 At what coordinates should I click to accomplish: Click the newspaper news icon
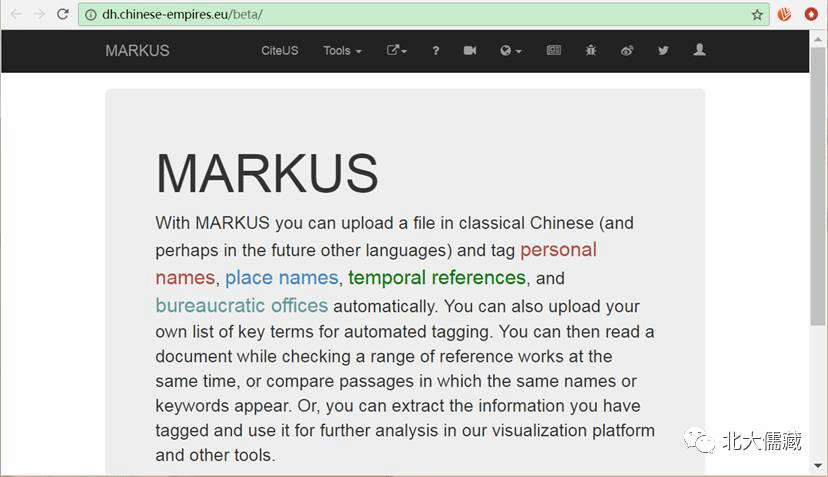(554, 51)
